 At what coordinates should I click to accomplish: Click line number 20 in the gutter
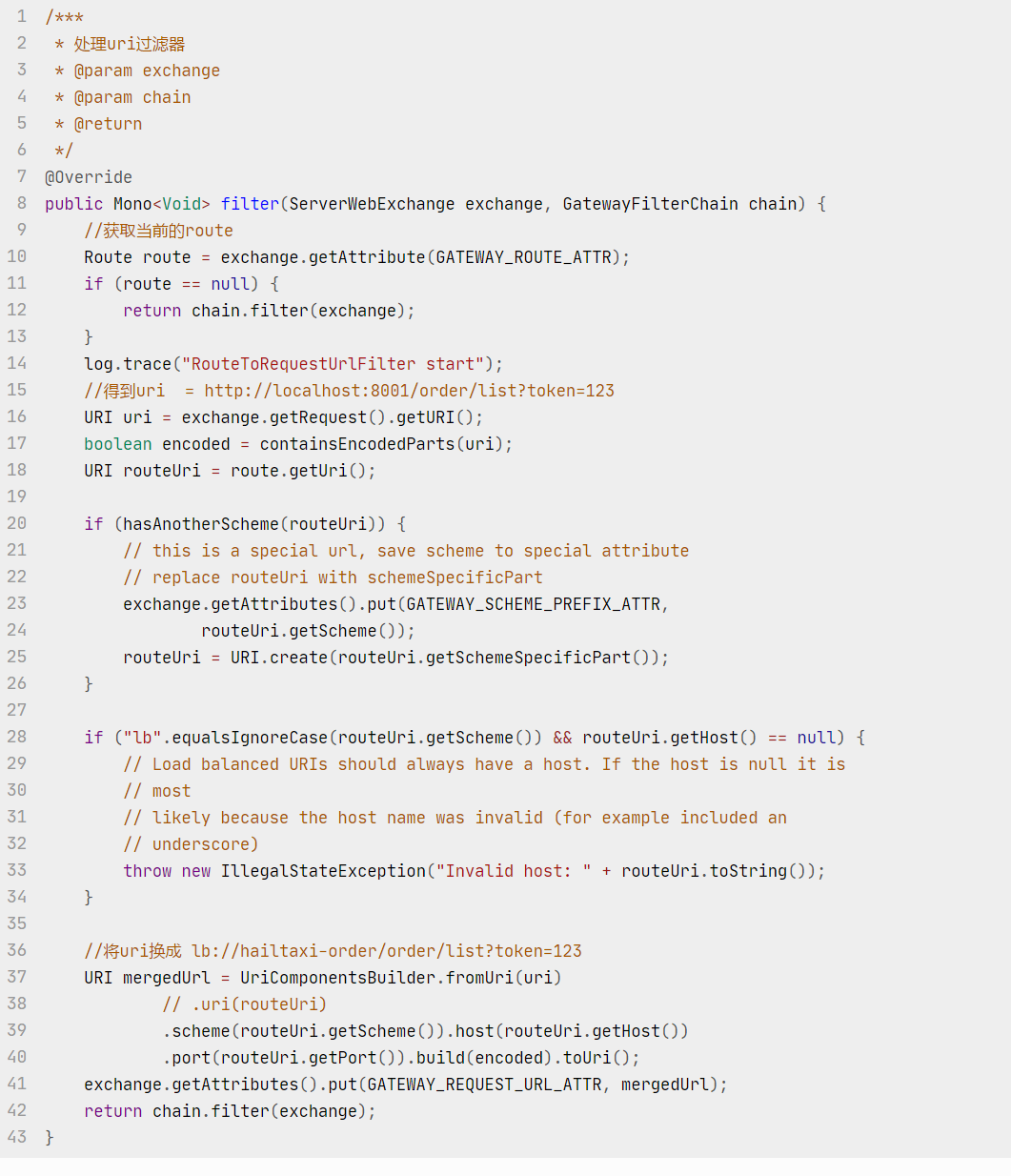click(x=17, y=523)
